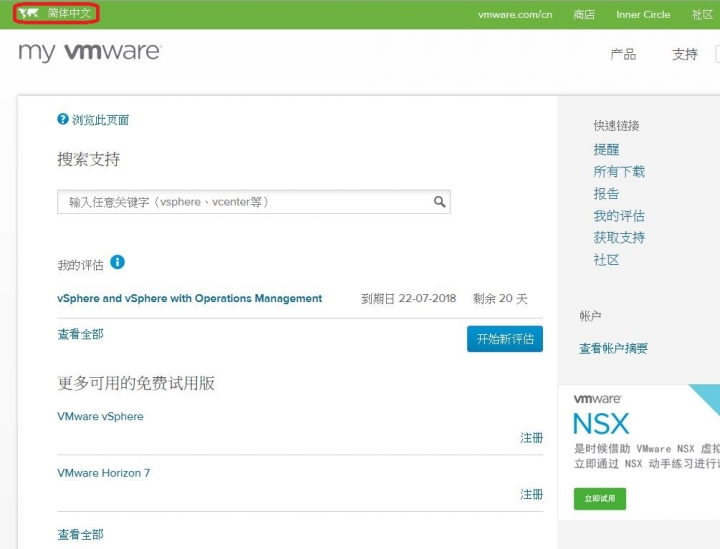Click 查看全部 under 我的评估

(80, 334)
